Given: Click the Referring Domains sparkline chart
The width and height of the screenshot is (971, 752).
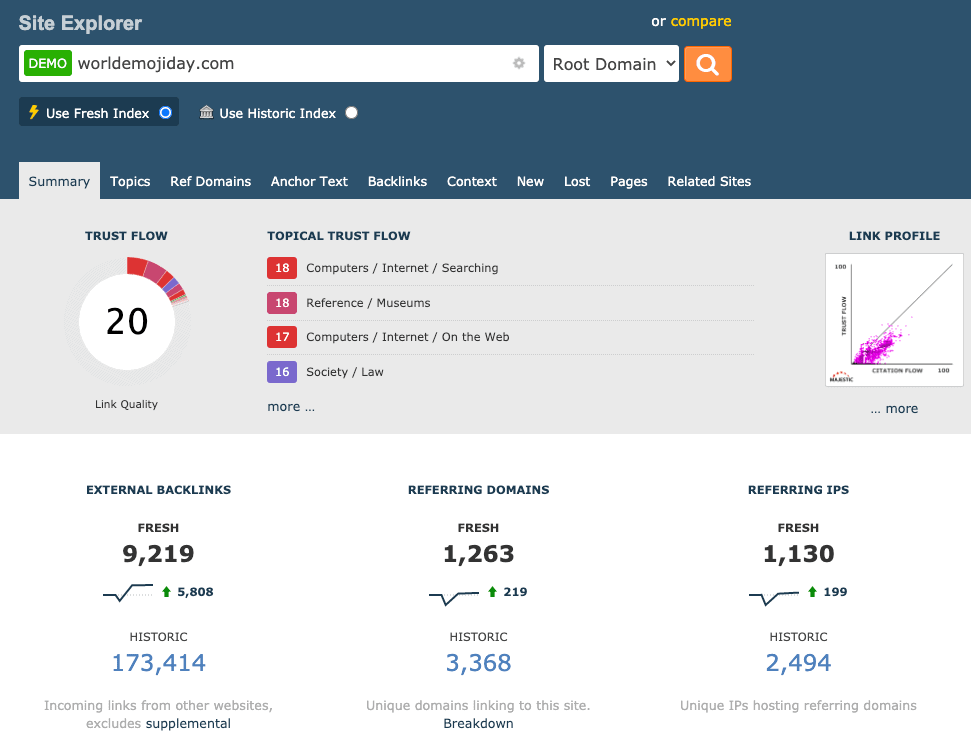Looking at the screenshot, I should (x=454, y=597).
